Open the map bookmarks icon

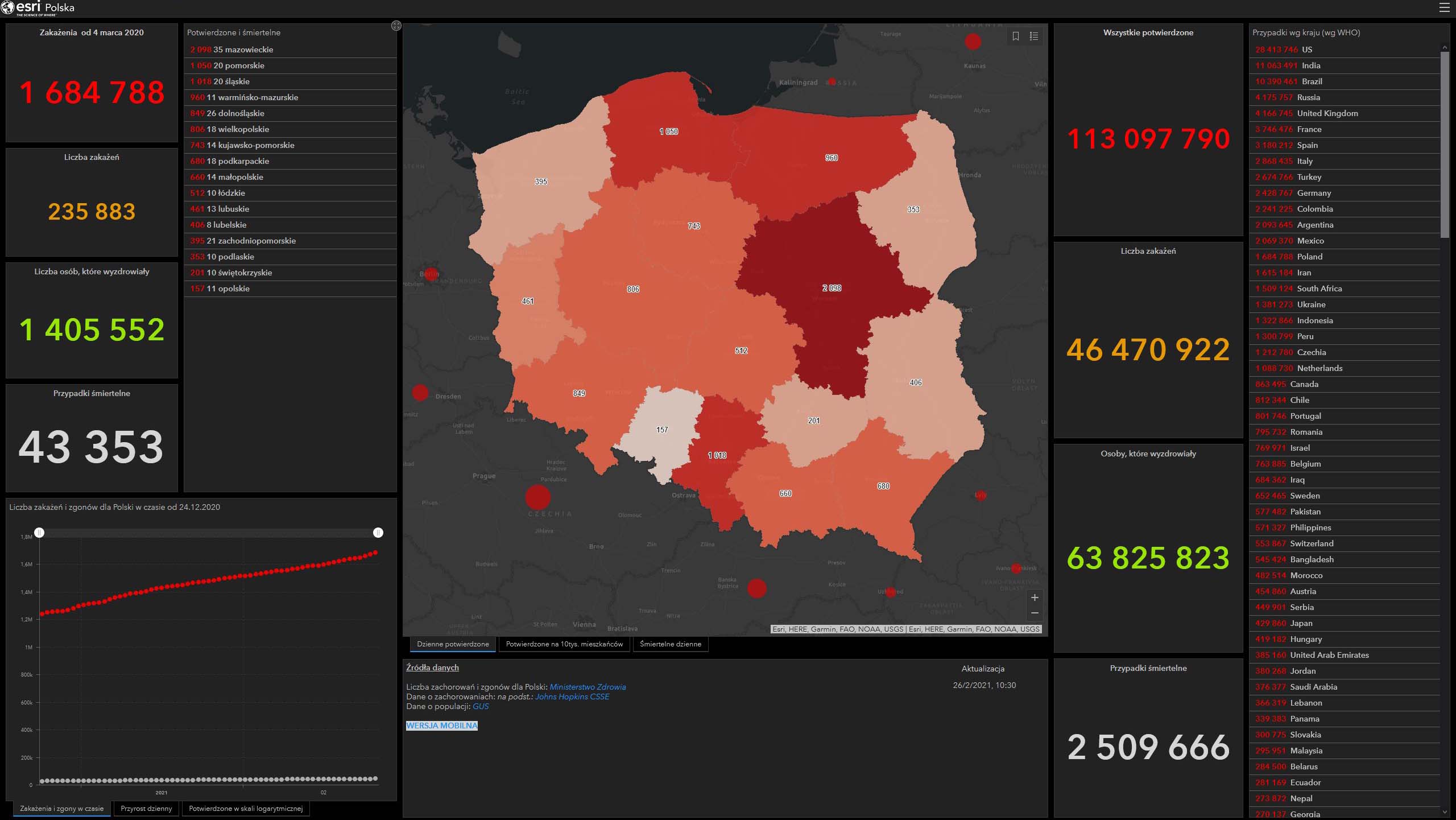[x=1016, y=36]
